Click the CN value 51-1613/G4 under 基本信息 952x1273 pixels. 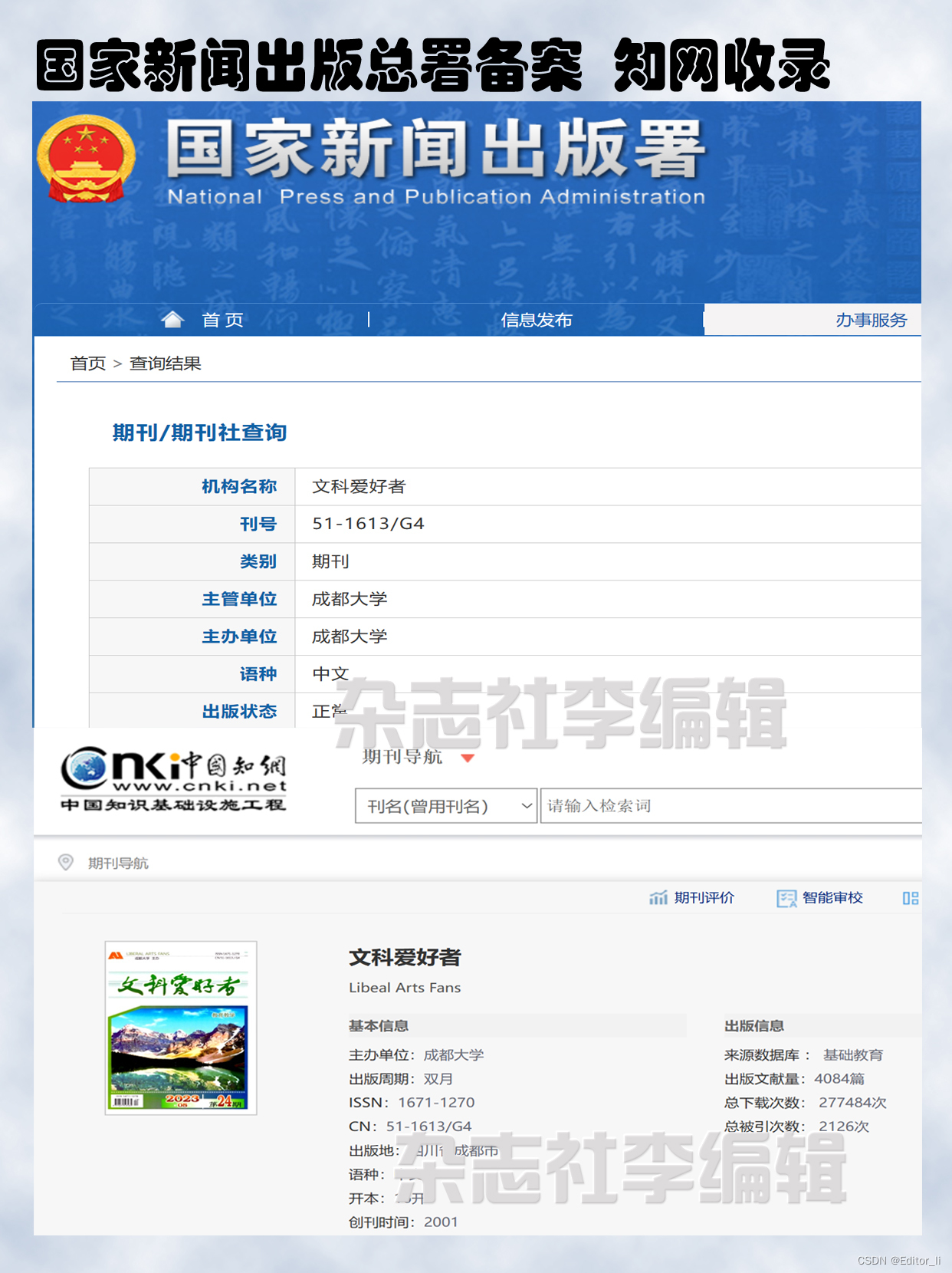(x=428, y=1126)
